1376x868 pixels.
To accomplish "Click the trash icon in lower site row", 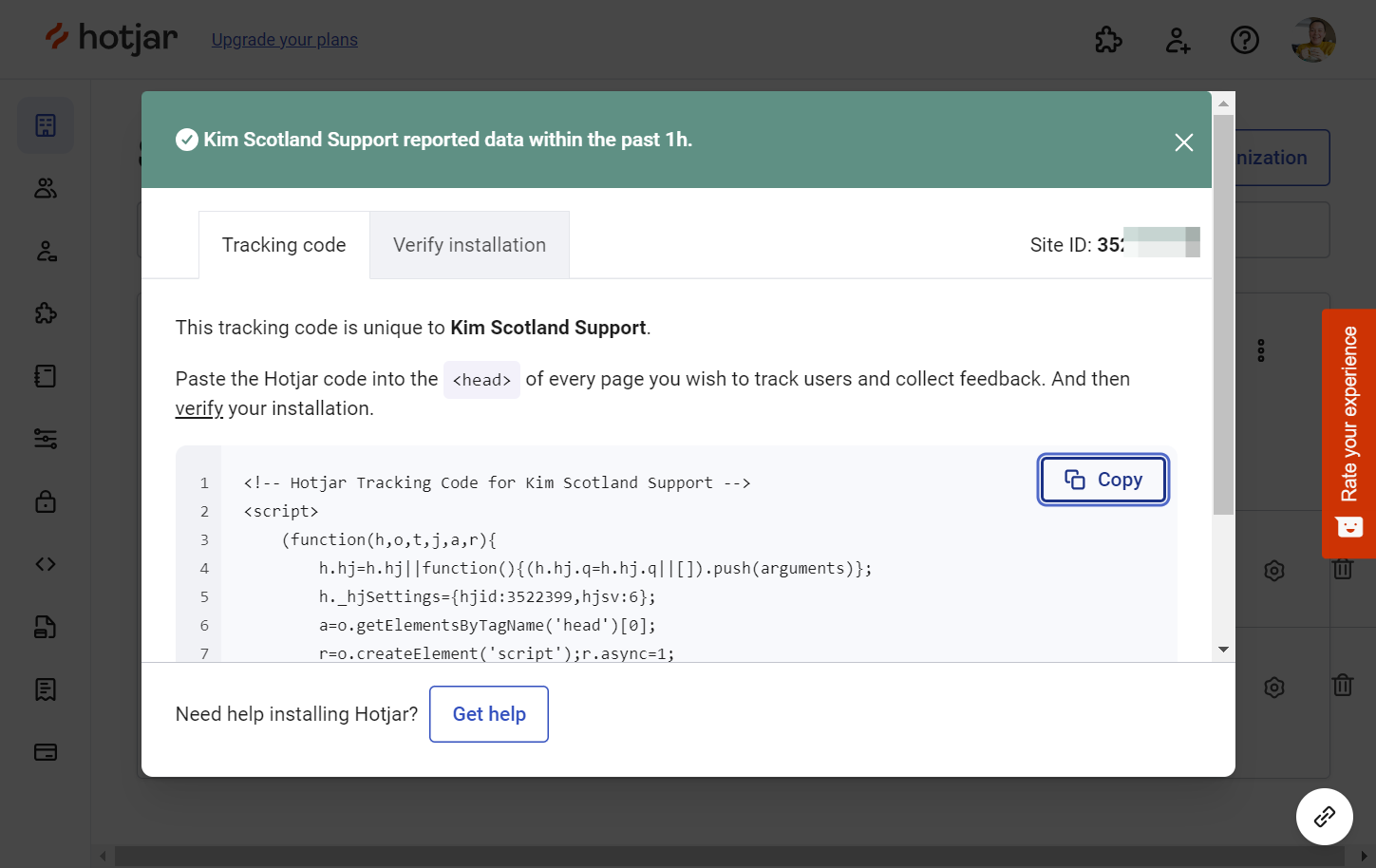I will point(1343,685).
